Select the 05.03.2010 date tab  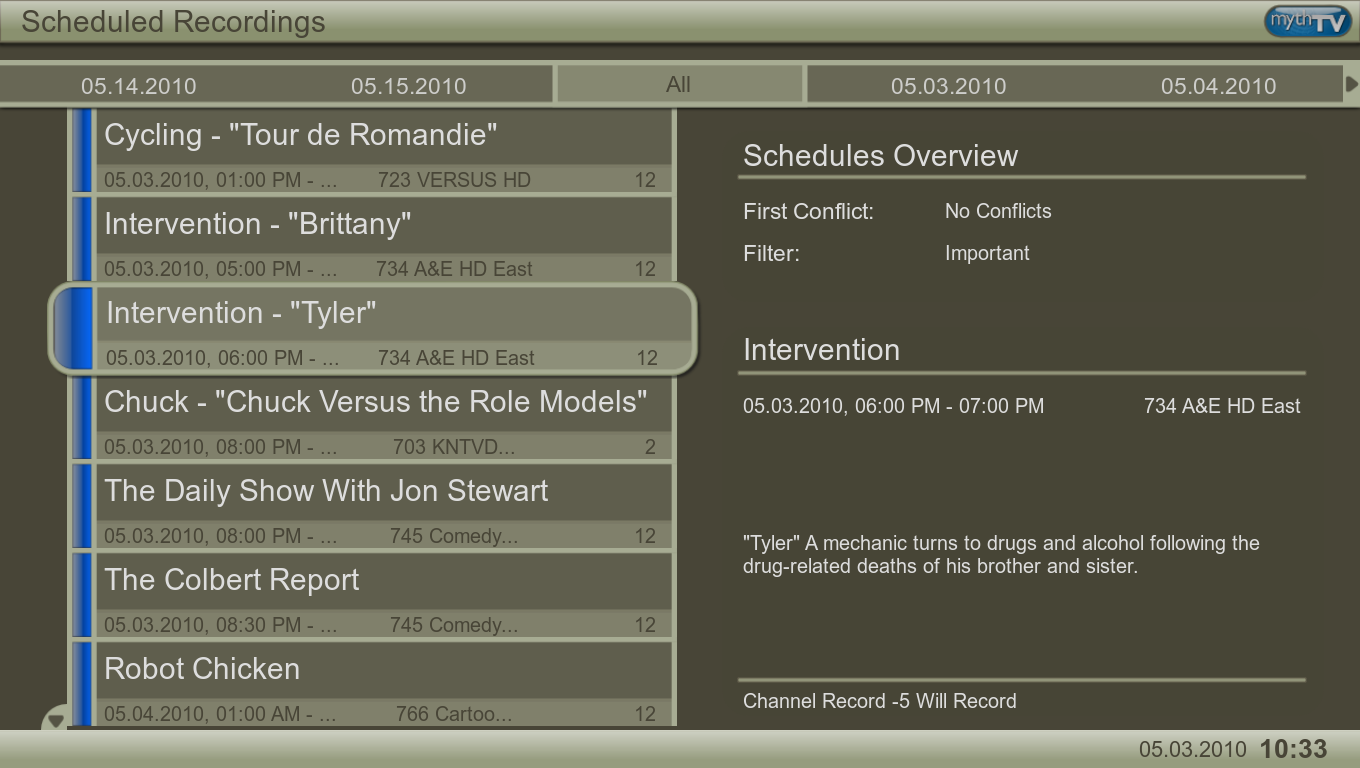pyautogui.click(x=948, y=86)
